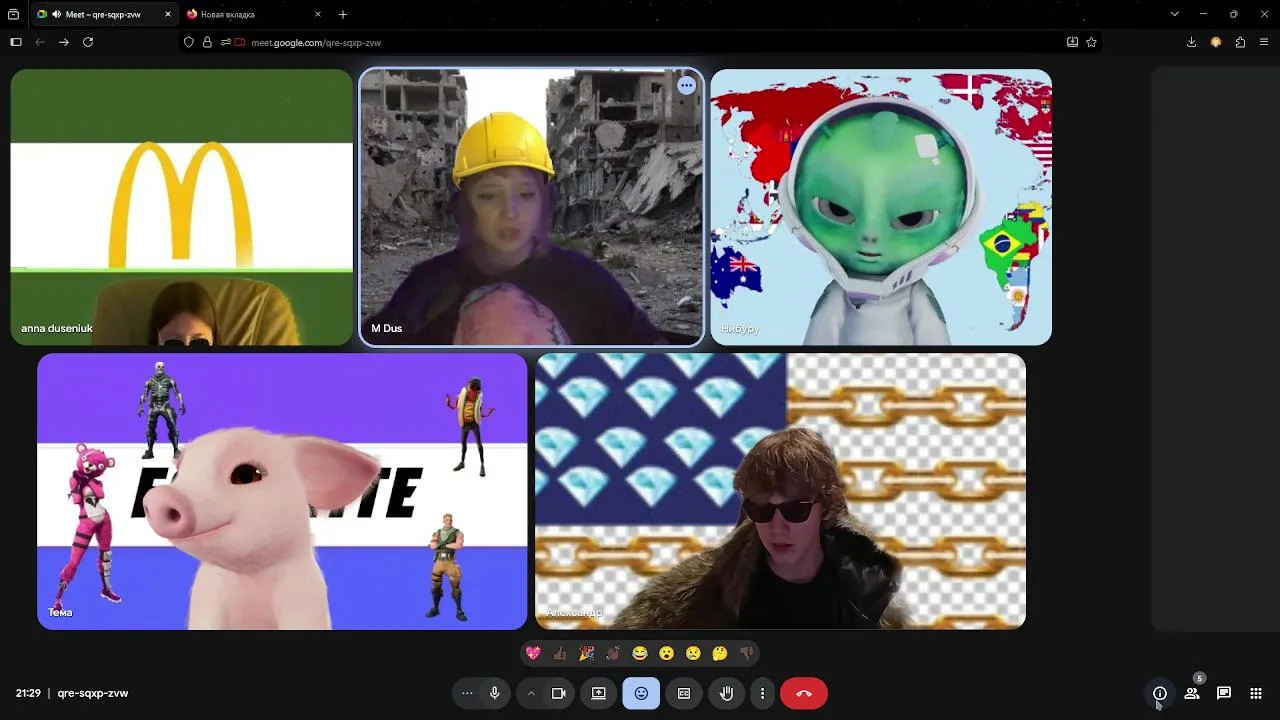Send the surprised face reaction
The width and height of the screenshot is (1280, 720).
(667, 653)
